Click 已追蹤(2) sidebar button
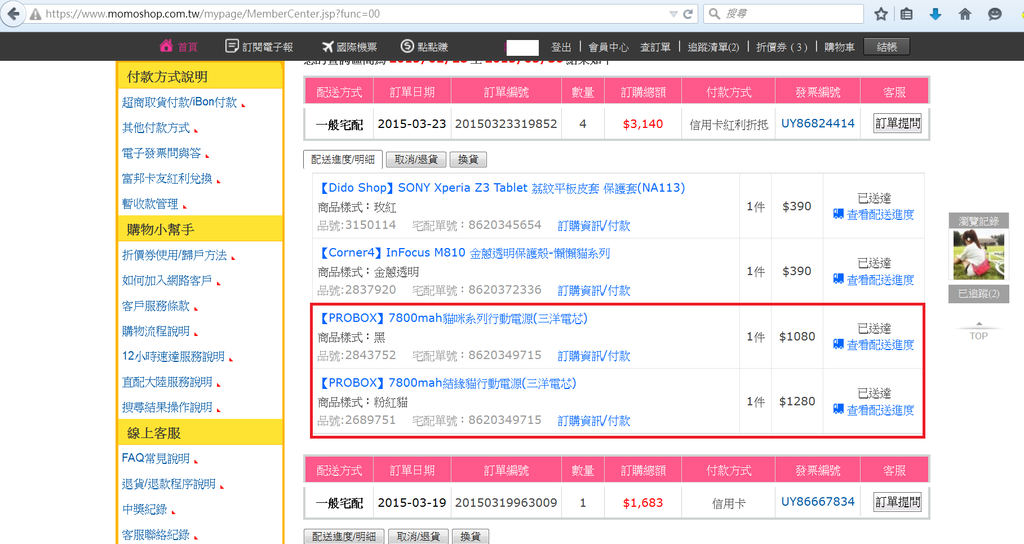This screenshot has width=1024, height=544. tap(978, 294)
